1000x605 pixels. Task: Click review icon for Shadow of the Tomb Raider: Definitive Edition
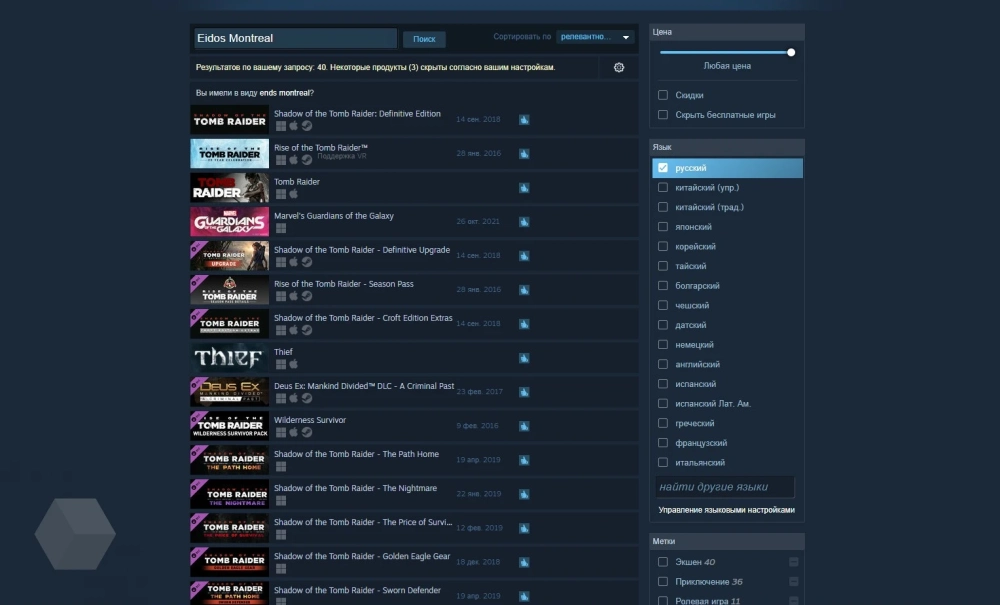tap(524, 120)
